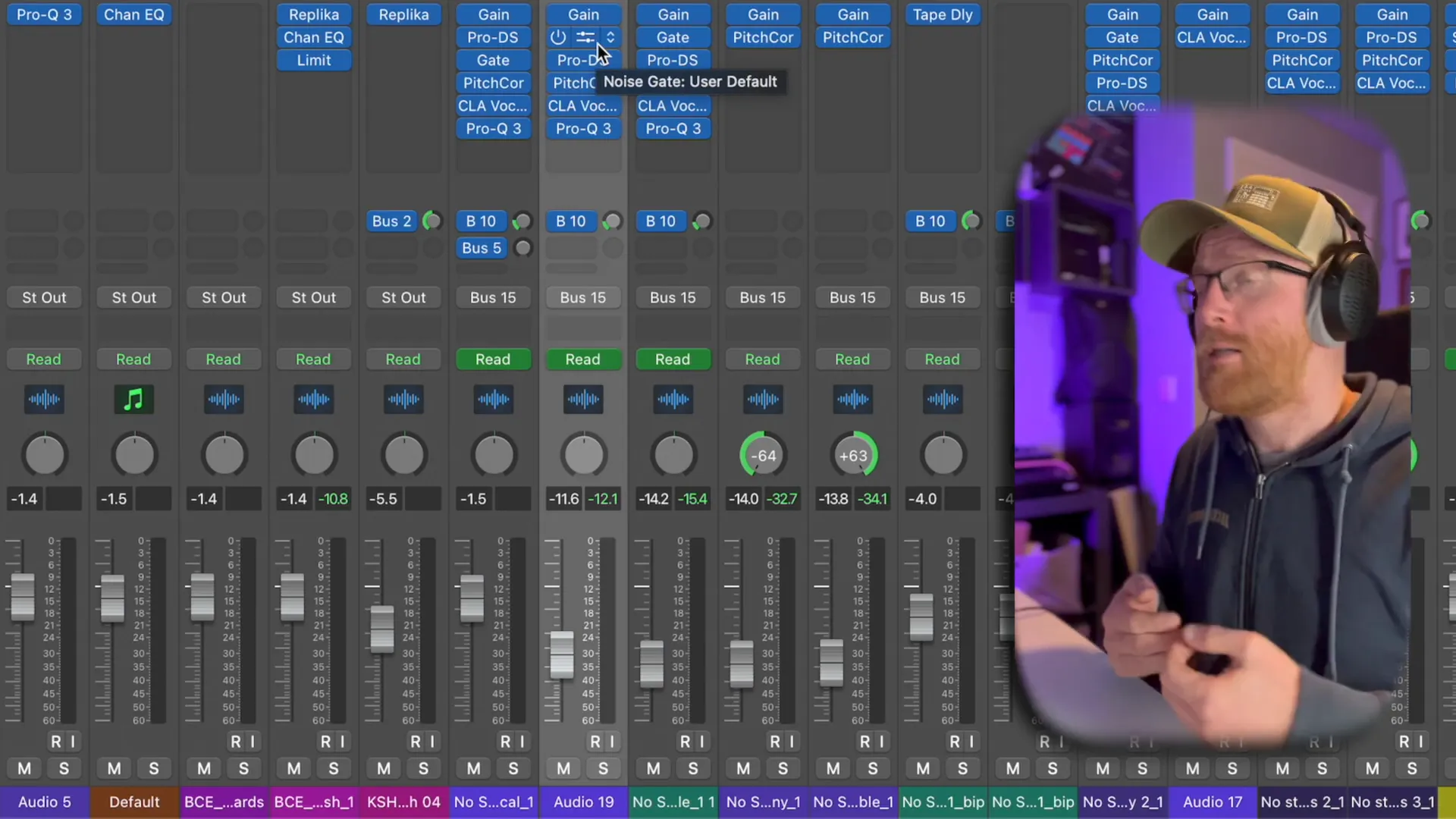The width and height of the screenshot is (1456, 819).
Task: Click the waveform icon on No S...ny_1 strip
Action: click(763, 399)
